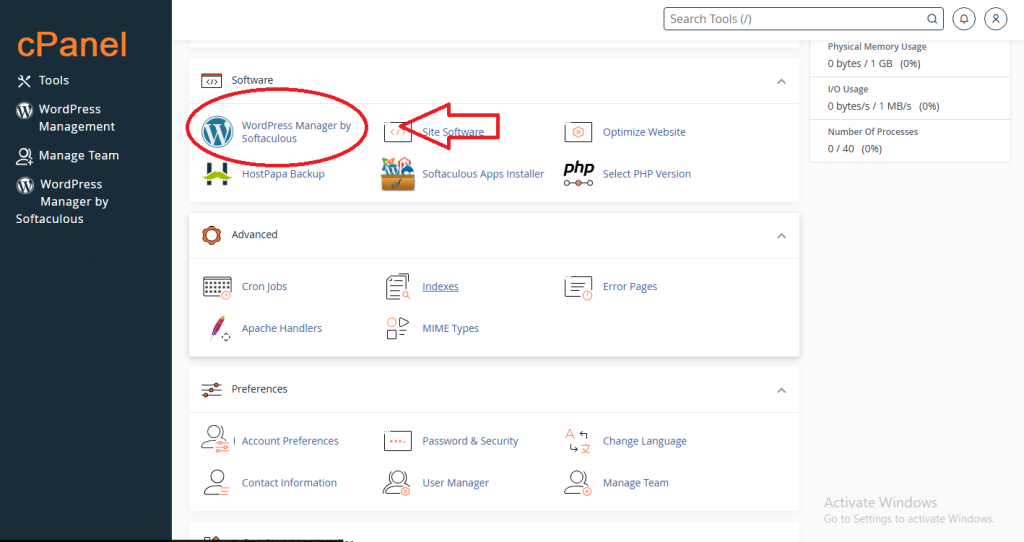Open the Password & Security icon
The width and height of the screenshot is (1024, 542).
click(398, 441)
